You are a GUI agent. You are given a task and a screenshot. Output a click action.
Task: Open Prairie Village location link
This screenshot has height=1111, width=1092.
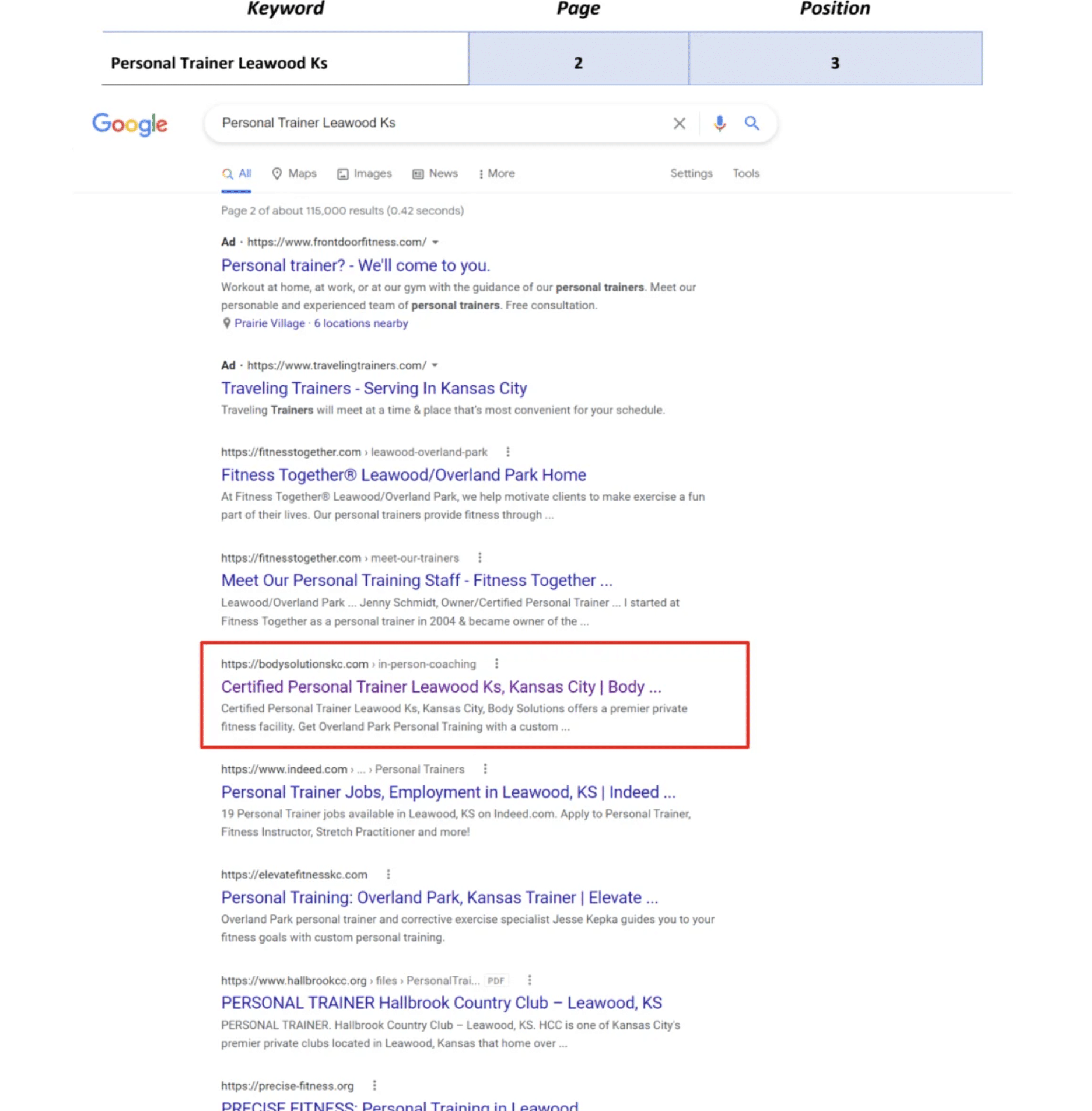(269, 323)
